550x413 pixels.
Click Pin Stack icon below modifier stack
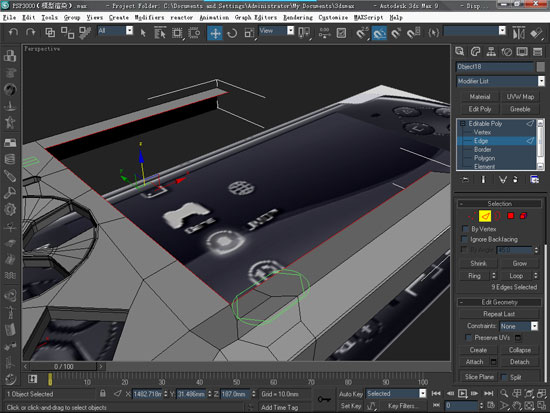pos(465,180)
